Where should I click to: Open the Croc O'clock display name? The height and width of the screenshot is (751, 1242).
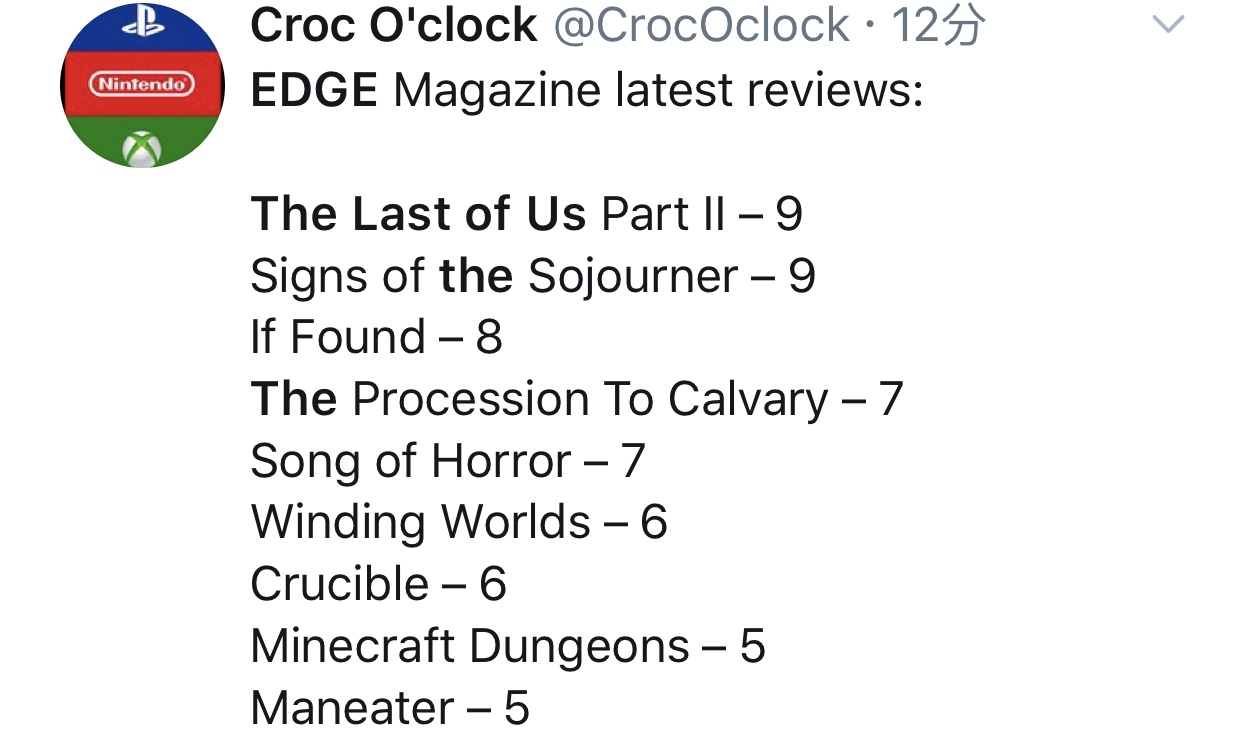point(393,26)
